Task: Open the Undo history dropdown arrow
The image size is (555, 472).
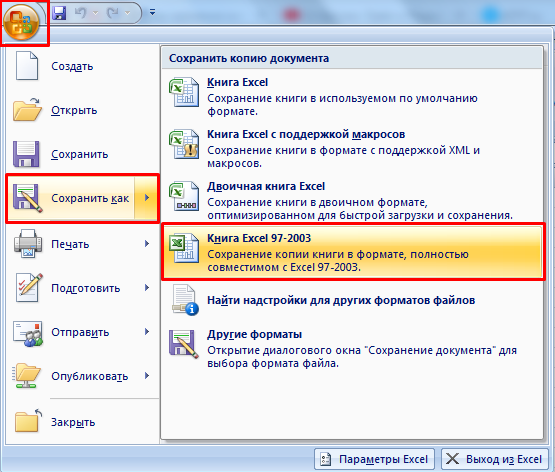Action: 95,13
